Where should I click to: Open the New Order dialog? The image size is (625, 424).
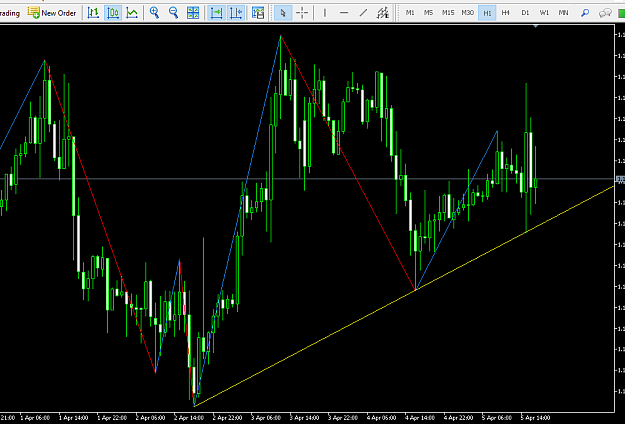click(52, 13)
